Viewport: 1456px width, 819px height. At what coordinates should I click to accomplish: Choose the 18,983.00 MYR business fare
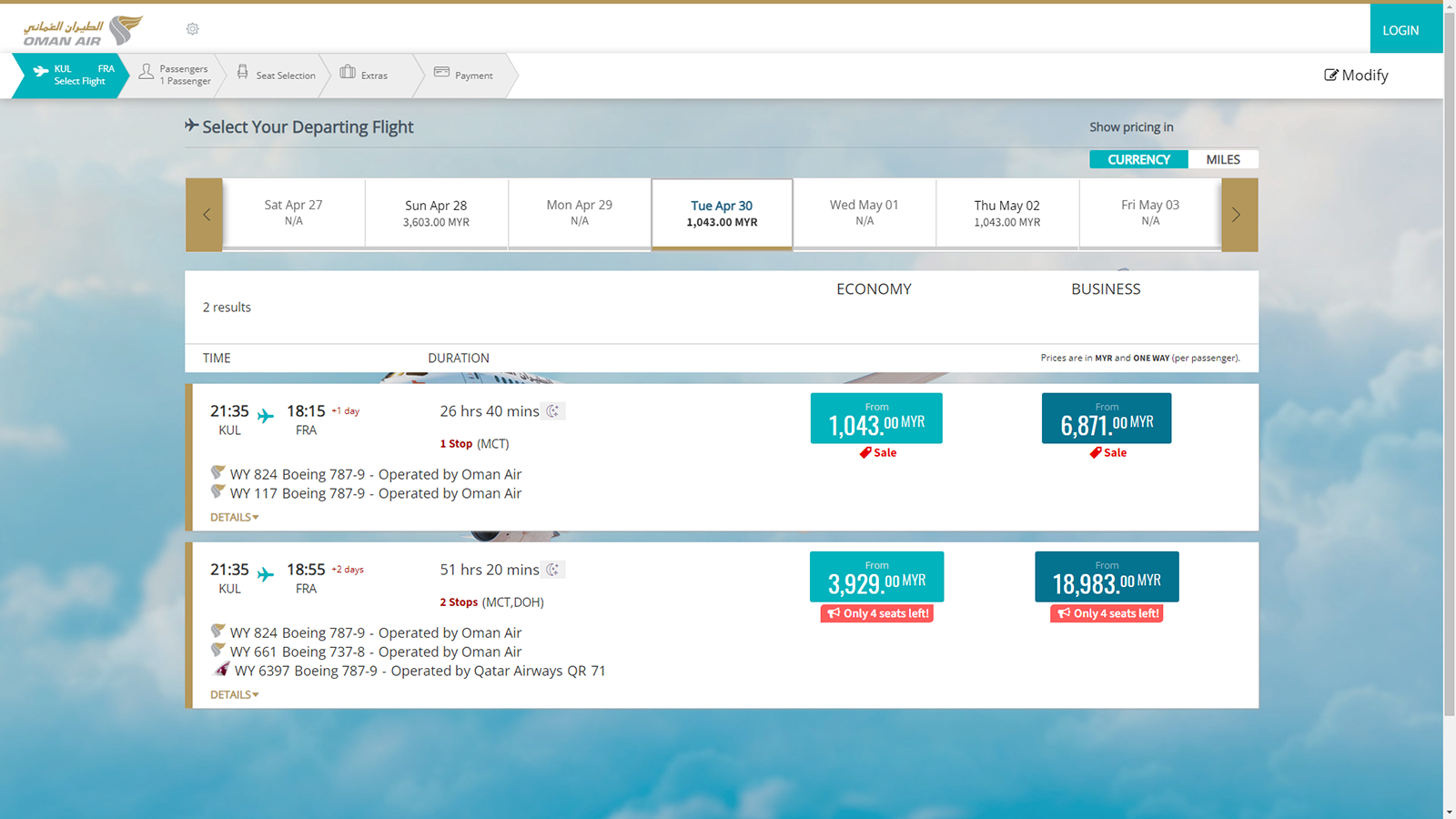pyautogui.click(x=1107, y=577)
